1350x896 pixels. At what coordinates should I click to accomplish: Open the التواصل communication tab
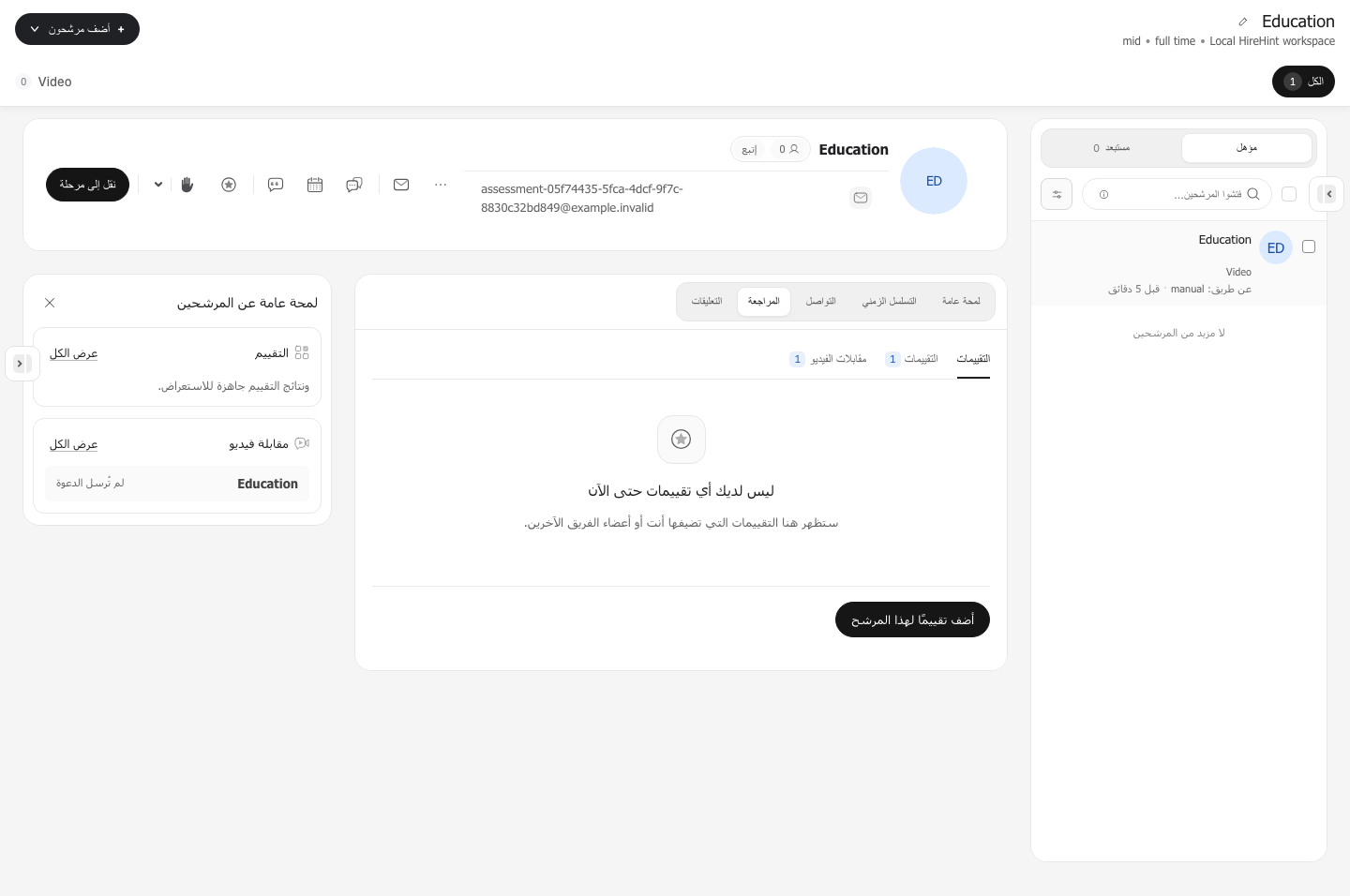coord(820,302)
